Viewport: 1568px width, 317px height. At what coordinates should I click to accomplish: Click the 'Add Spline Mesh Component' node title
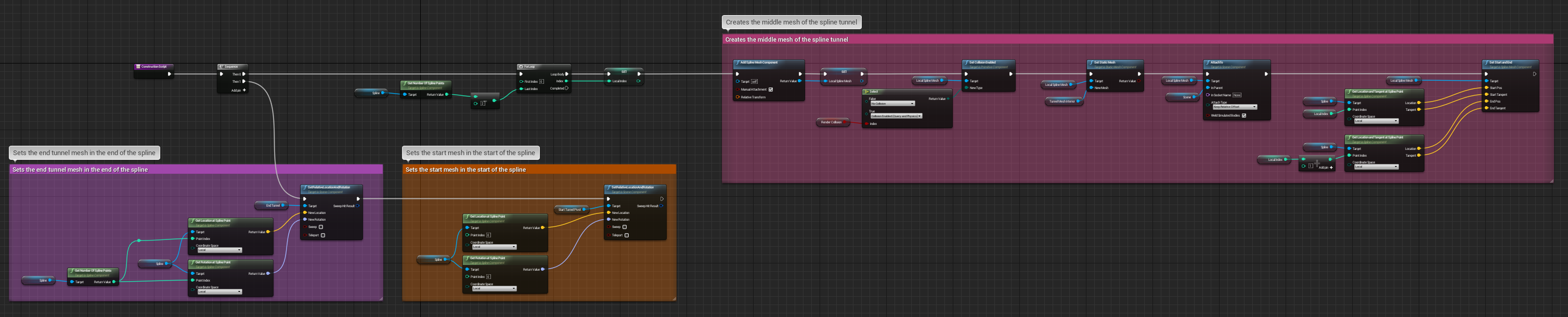click(759, 62)
